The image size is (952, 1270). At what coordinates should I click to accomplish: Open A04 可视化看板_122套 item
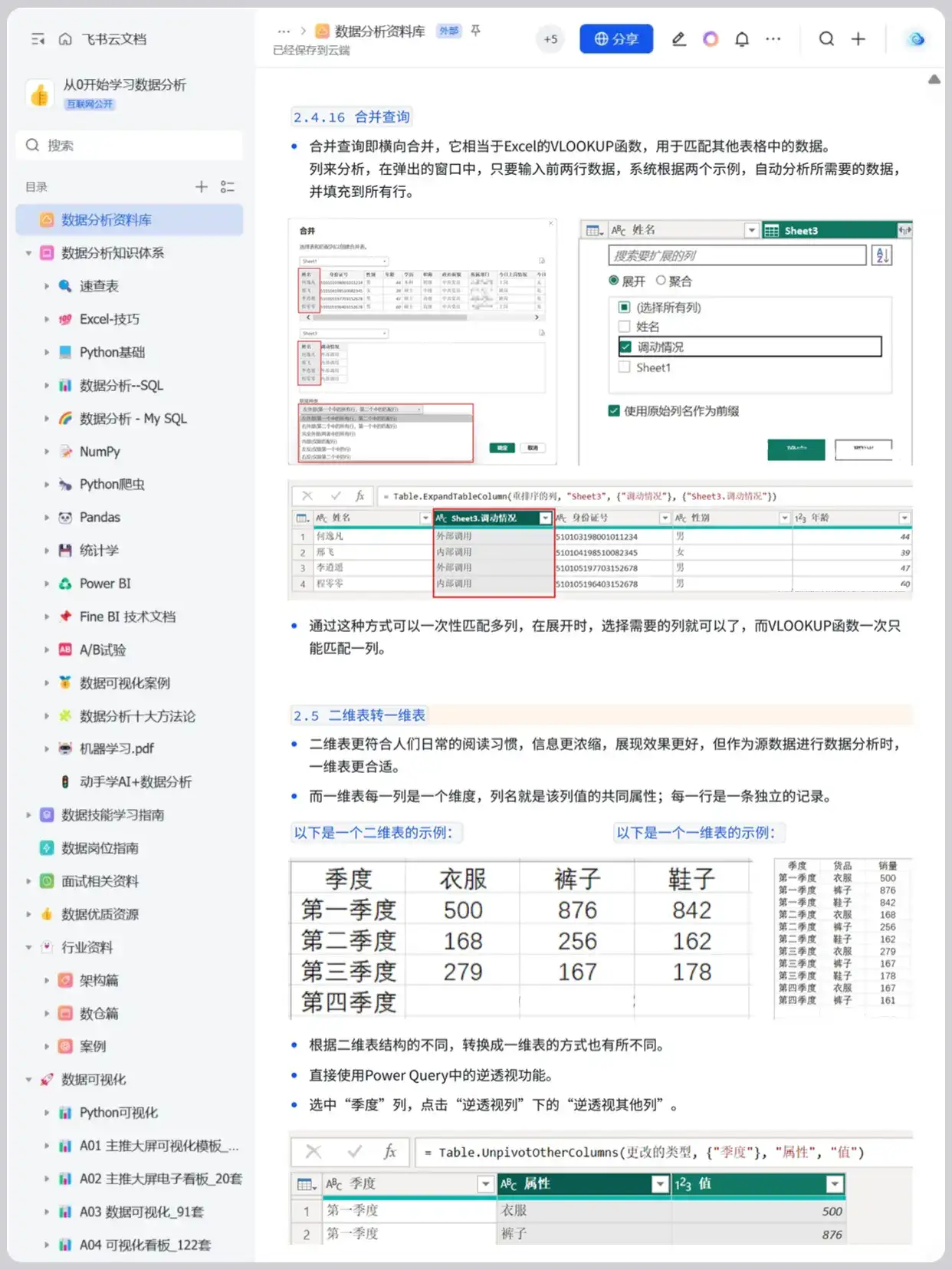pyautogui.click(x=145, y=1245)
